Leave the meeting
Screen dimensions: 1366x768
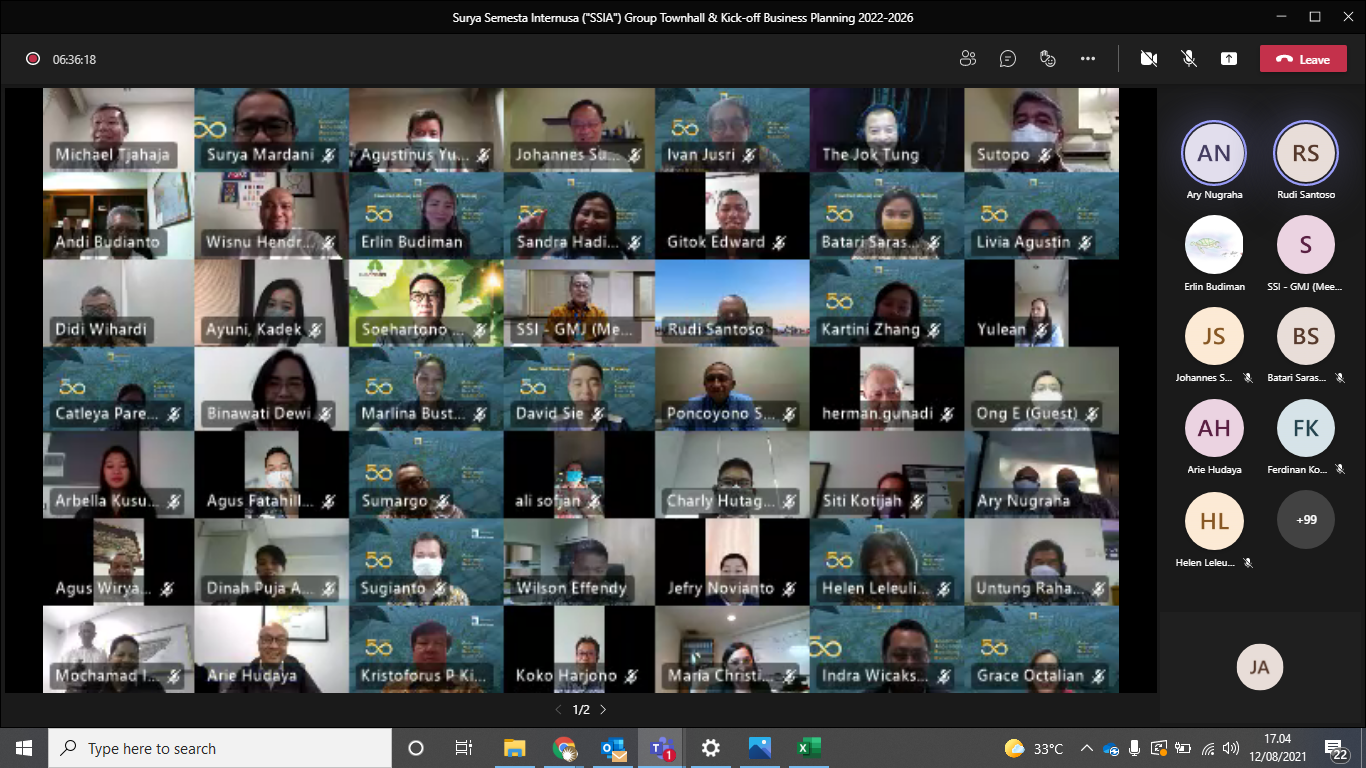click(1303, 59)
